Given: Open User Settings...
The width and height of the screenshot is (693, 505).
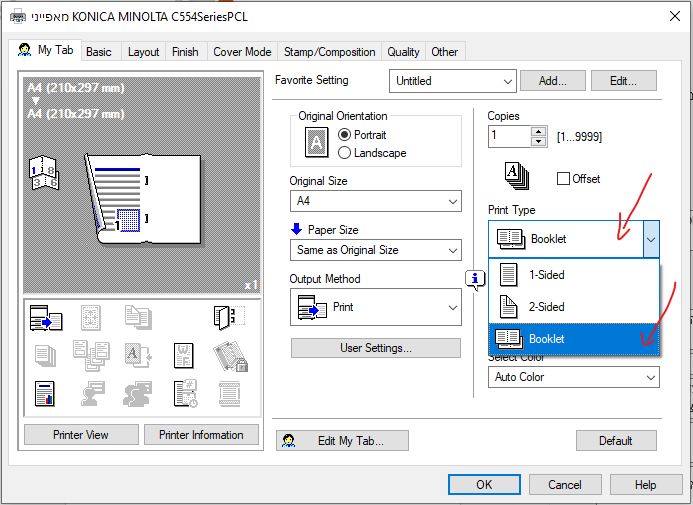Looking at the screenshot, I should tap(376, 348).
